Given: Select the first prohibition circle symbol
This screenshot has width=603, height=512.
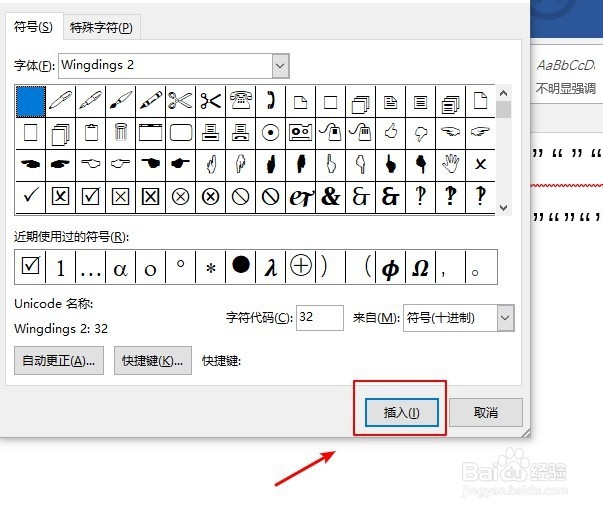Looking at the screenshot, I should [x=241, y=197].
